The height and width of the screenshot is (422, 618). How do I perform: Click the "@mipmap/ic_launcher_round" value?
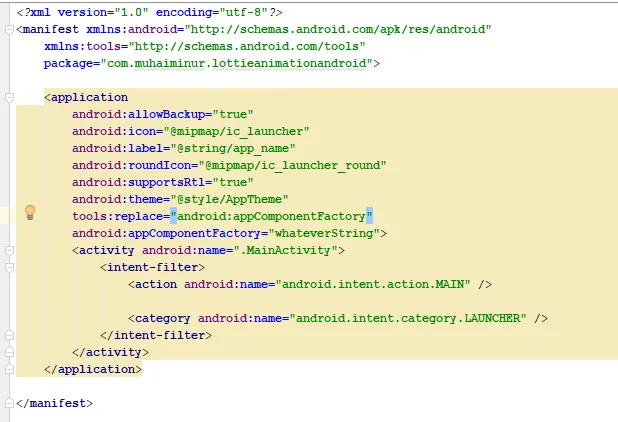292,165
